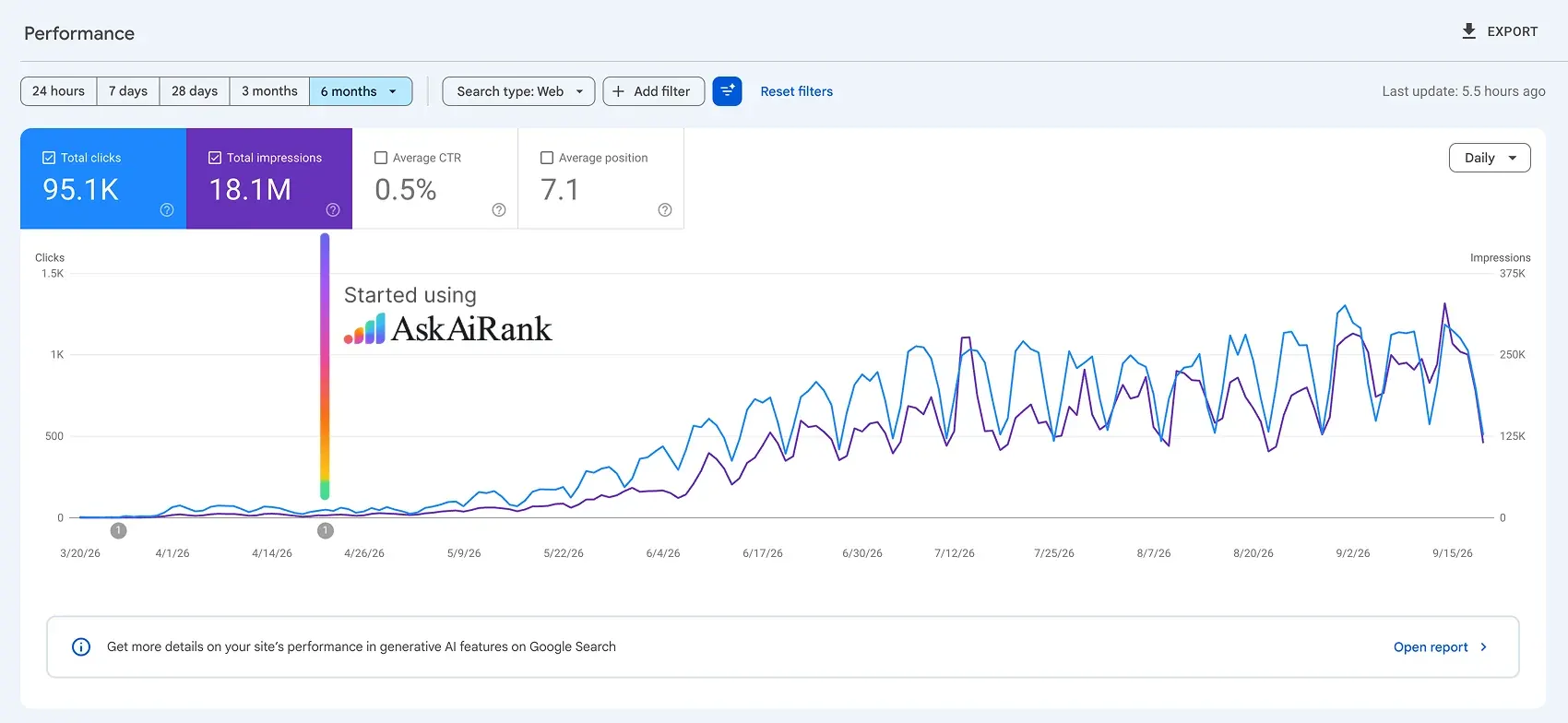The width and height of the screenshot is (1568, 723).
Task: Toggle the Total impressions checkbox
Action: (x=215, y=158)
